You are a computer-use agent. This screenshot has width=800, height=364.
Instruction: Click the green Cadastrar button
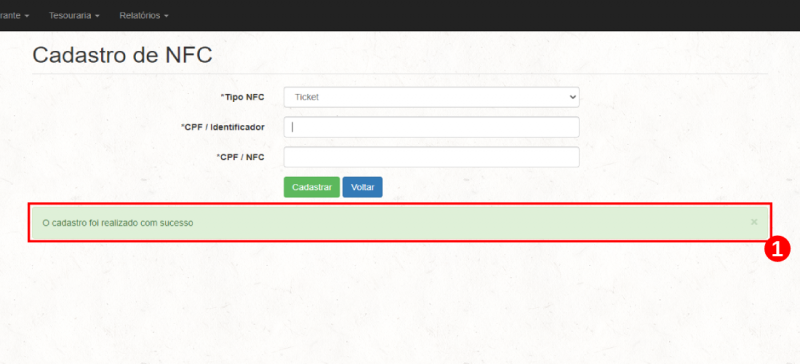click(x=312, y=187)
